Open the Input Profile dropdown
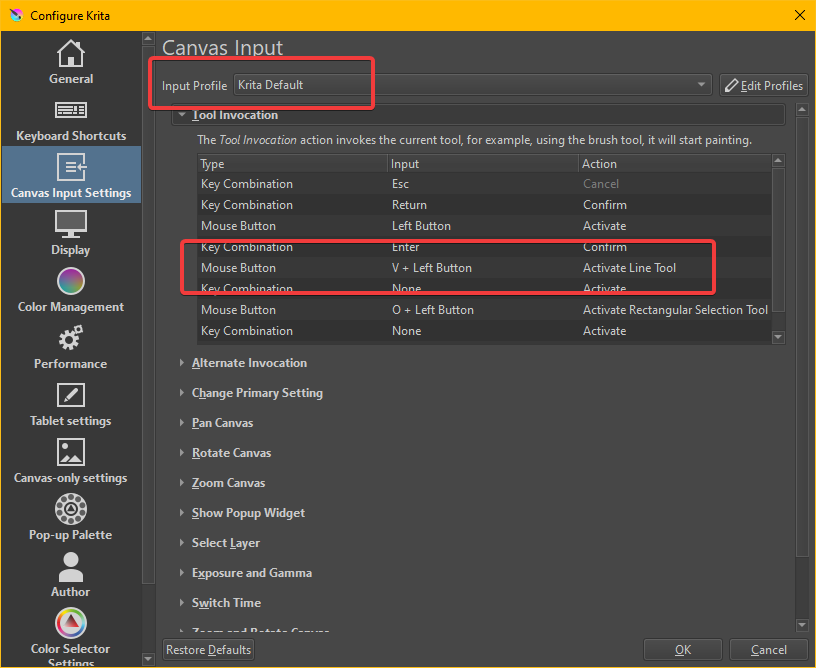Image resolution: width=816 pixels, height=668 pixels. 472,85
